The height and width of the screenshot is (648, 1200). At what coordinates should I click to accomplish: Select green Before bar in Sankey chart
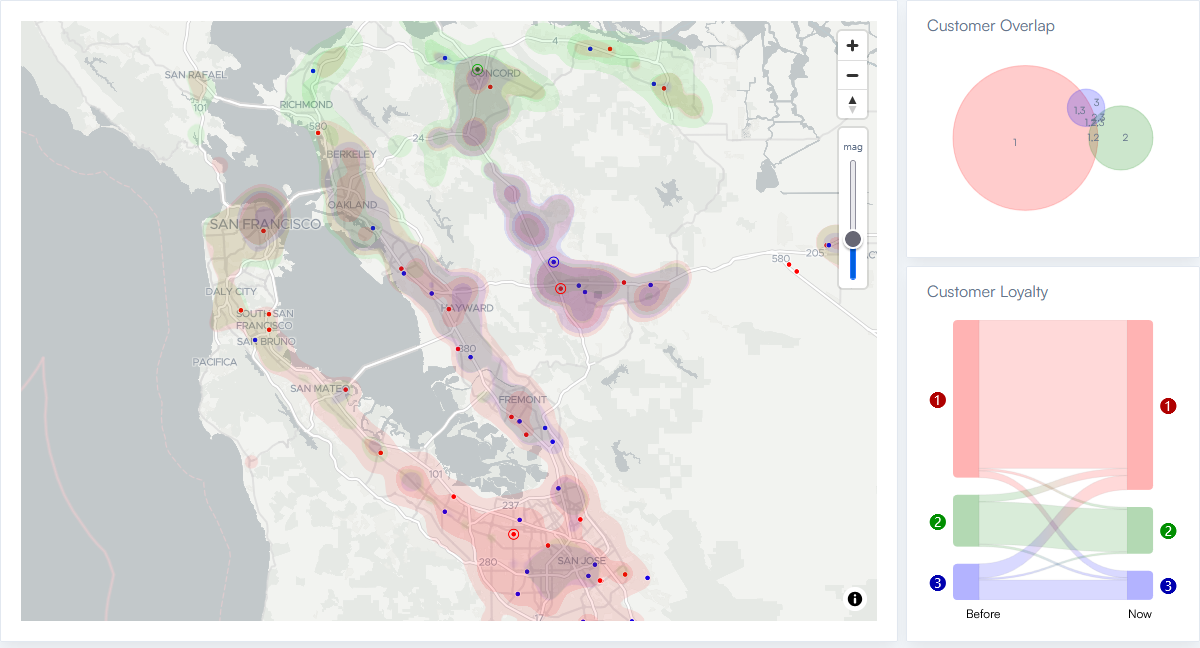click(x=966, y=521)
